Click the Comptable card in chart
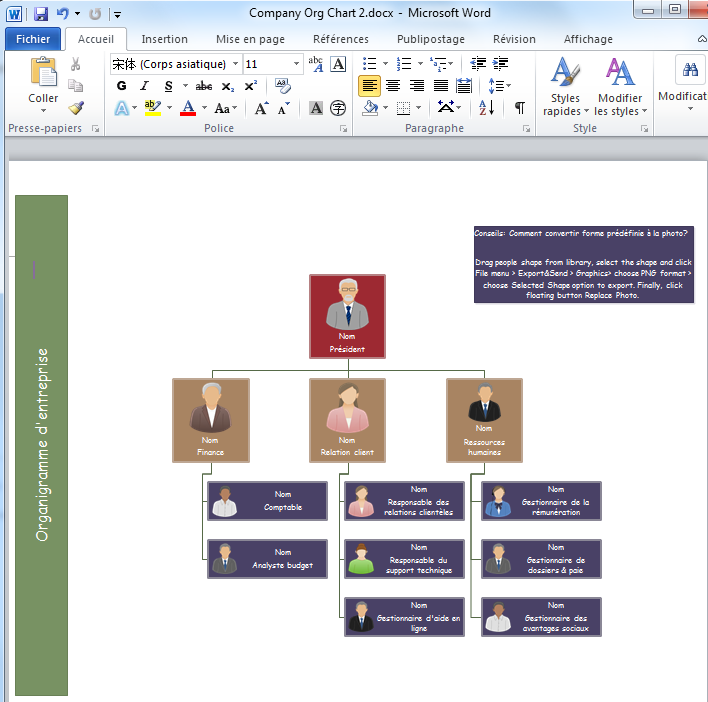 (267, 501)
